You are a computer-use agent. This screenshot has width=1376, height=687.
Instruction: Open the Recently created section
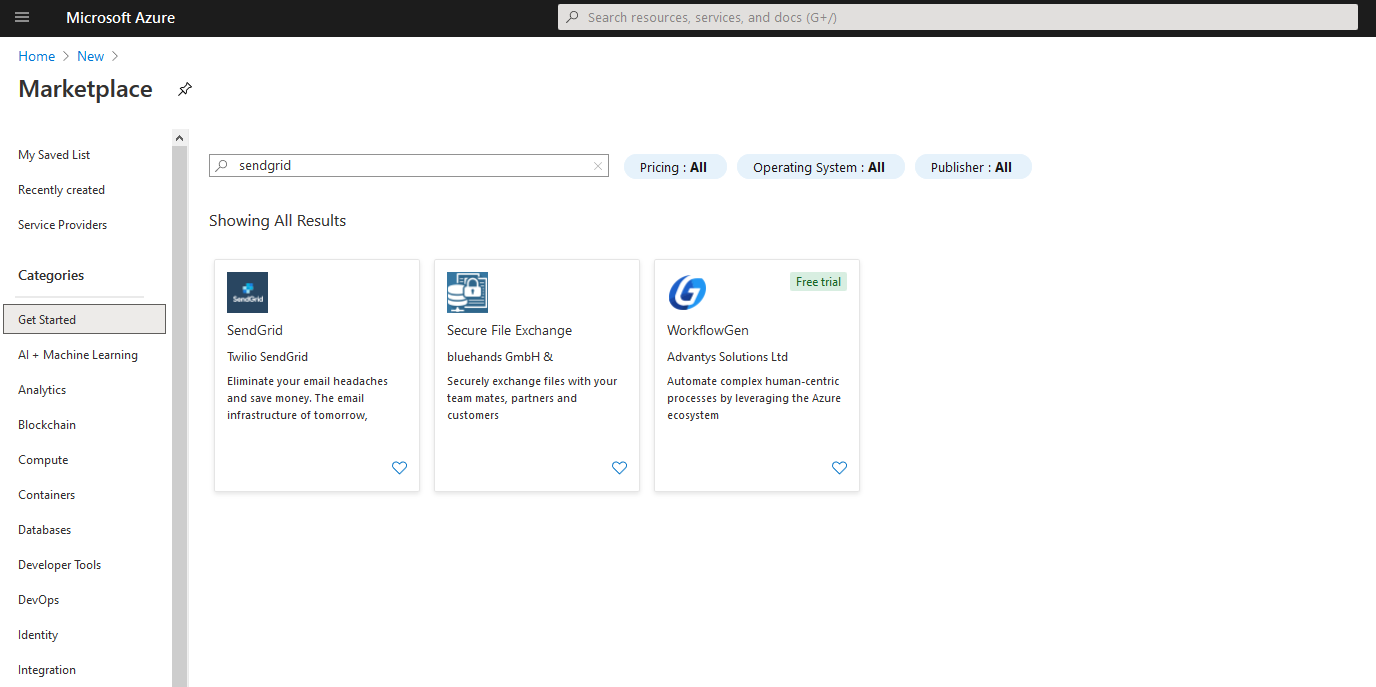pyautogui.click(x=61, y=189)
